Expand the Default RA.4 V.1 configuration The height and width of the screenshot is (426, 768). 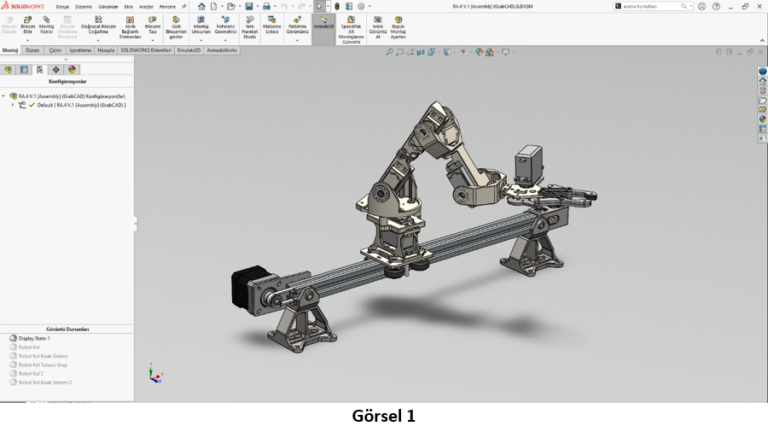pos(13,105)
